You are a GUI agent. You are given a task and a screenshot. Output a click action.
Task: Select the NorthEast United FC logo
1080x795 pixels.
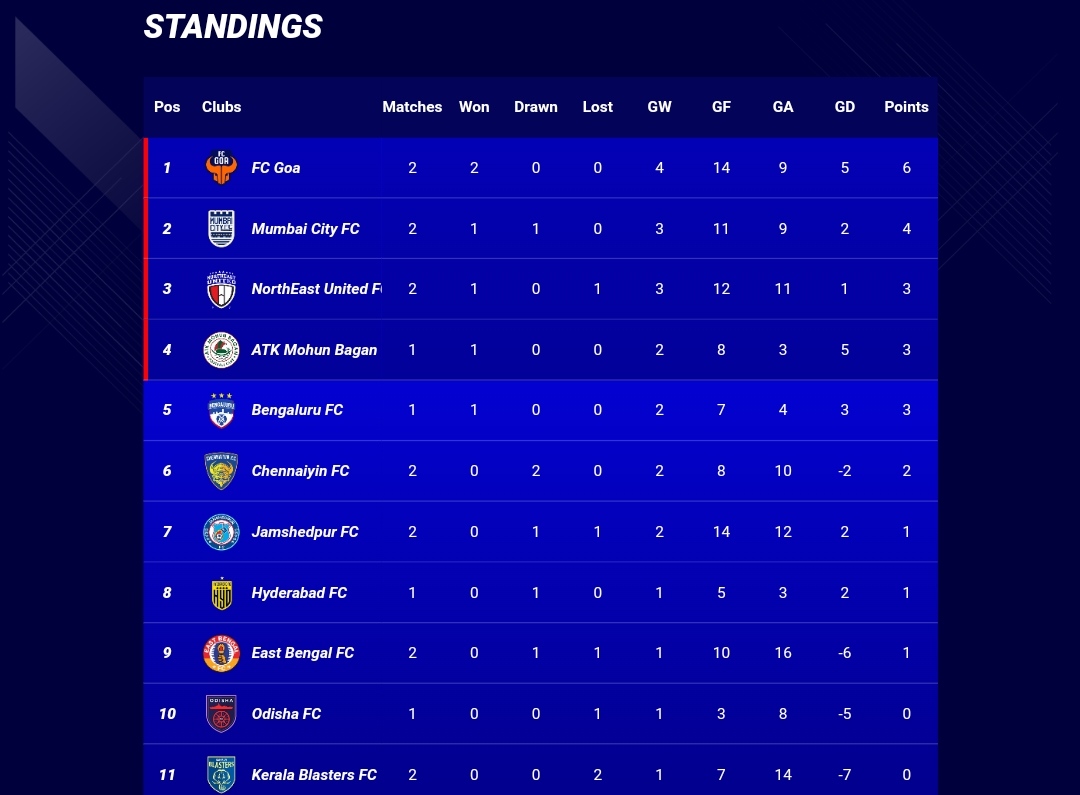[x=221, y=289]
